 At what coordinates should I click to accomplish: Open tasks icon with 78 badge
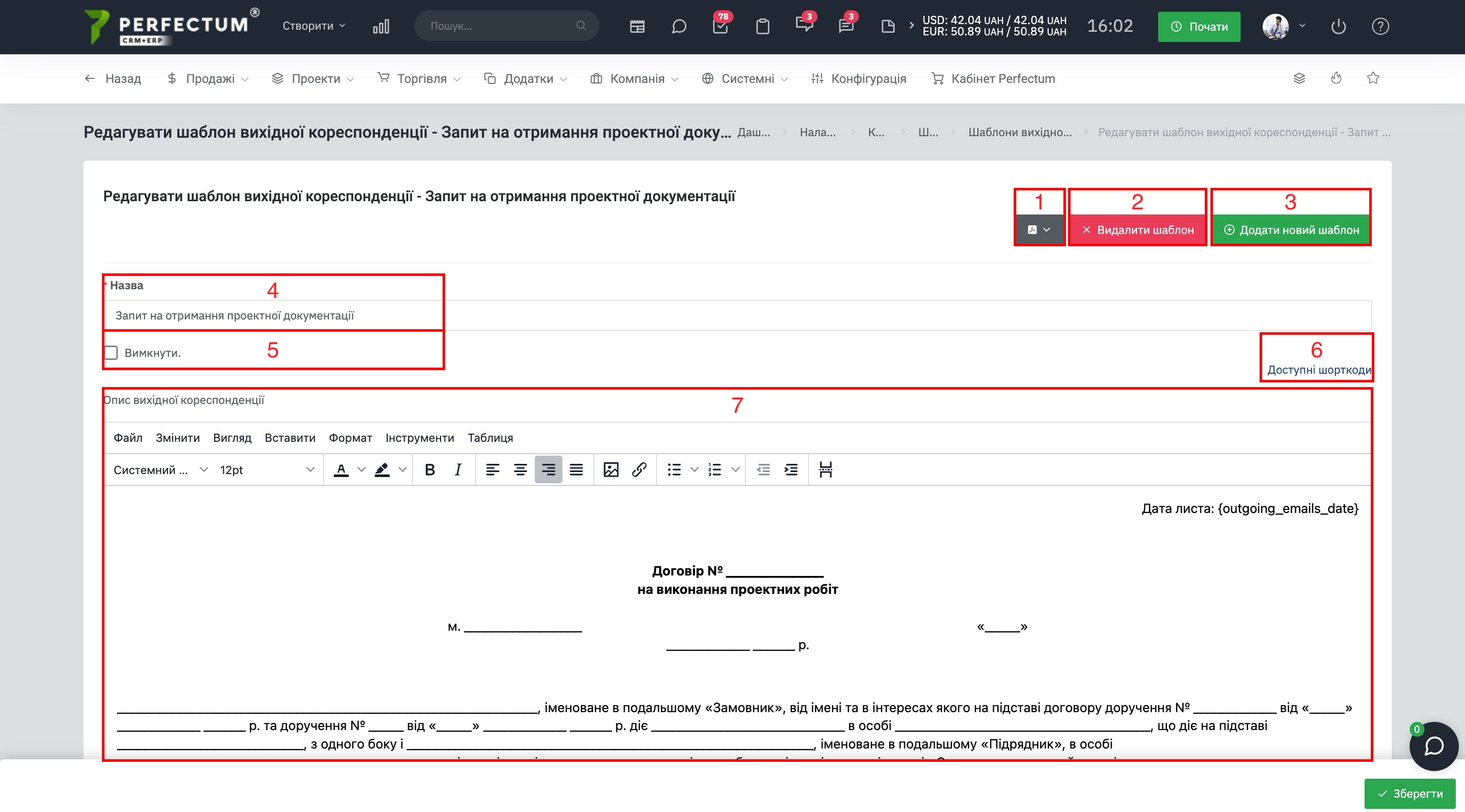(x=720, y=26)
